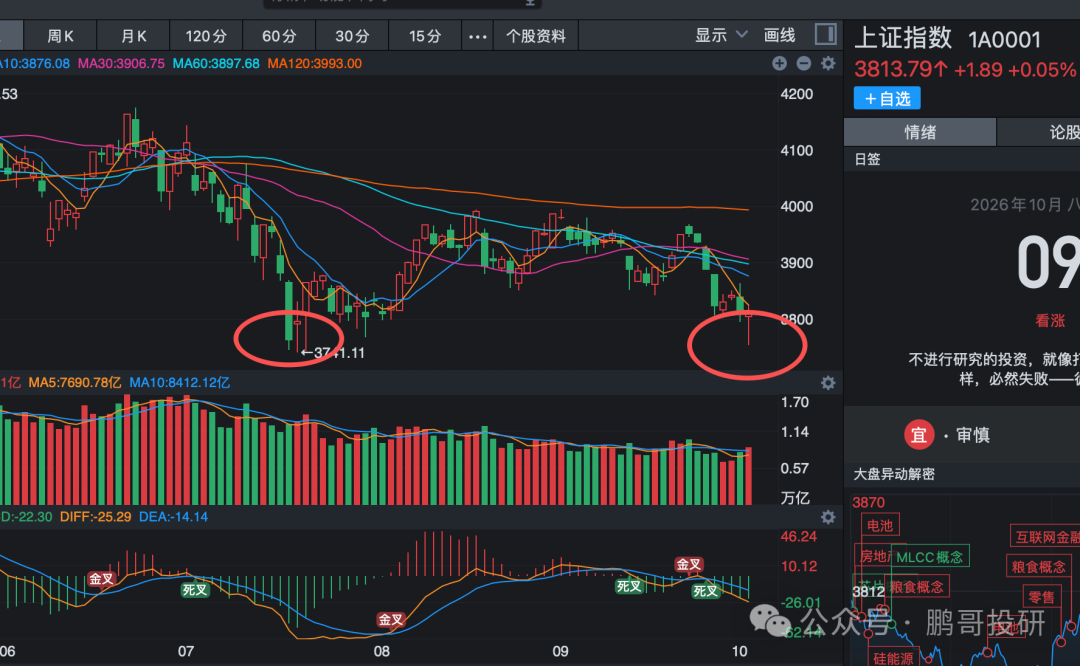This screenshot has width=1080, height=666.
Task: Switch to the 论股 discussion tab
Action: [x=1039, y=132]
